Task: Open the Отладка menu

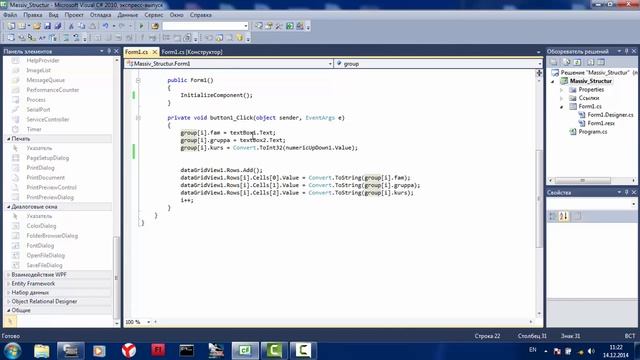Action: coord(100,15)
